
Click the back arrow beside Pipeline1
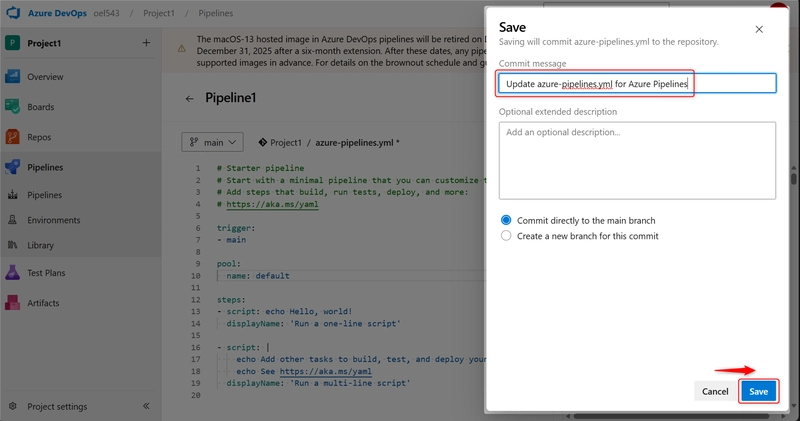(189, 99)
